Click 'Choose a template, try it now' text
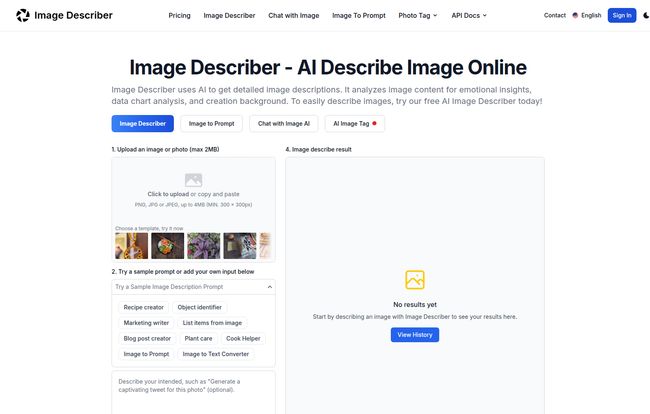Screen dimensions: 650x414 [149, 228]
